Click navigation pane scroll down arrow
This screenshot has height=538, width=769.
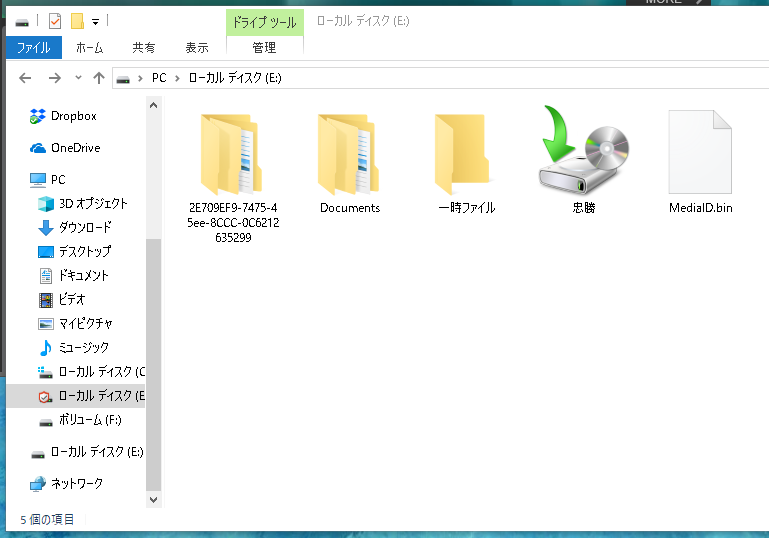[x=154, y=500]
